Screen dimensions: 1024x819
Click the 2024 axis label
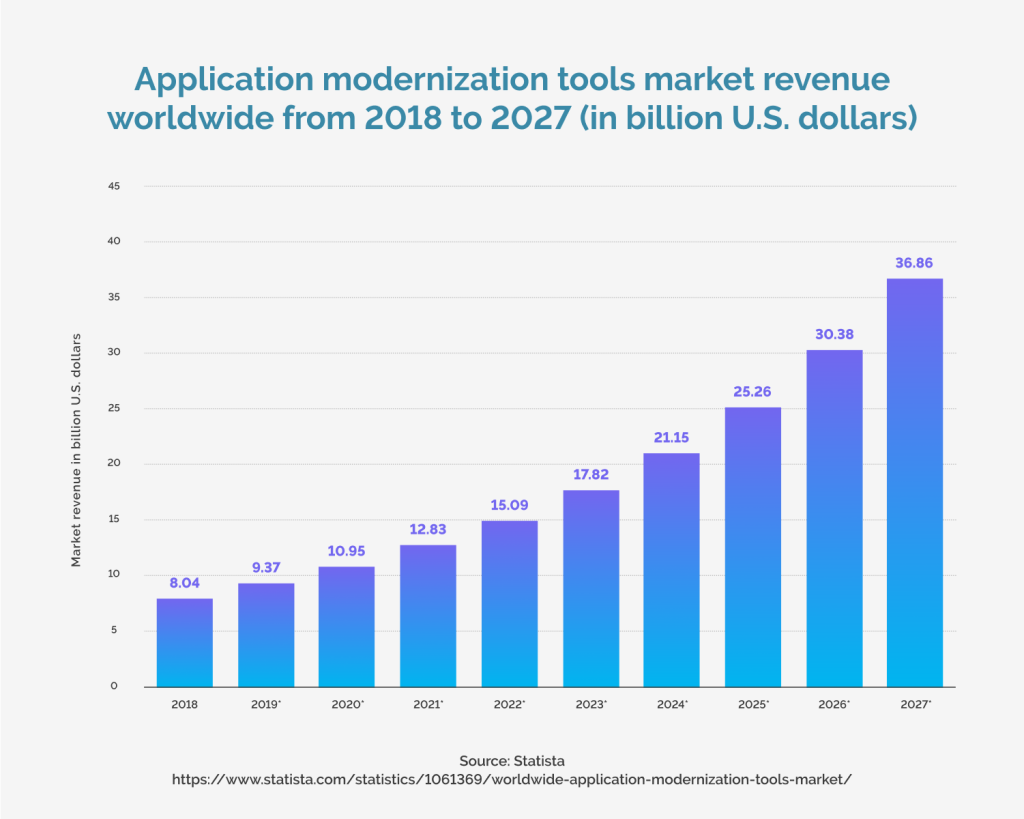point(671,703)
